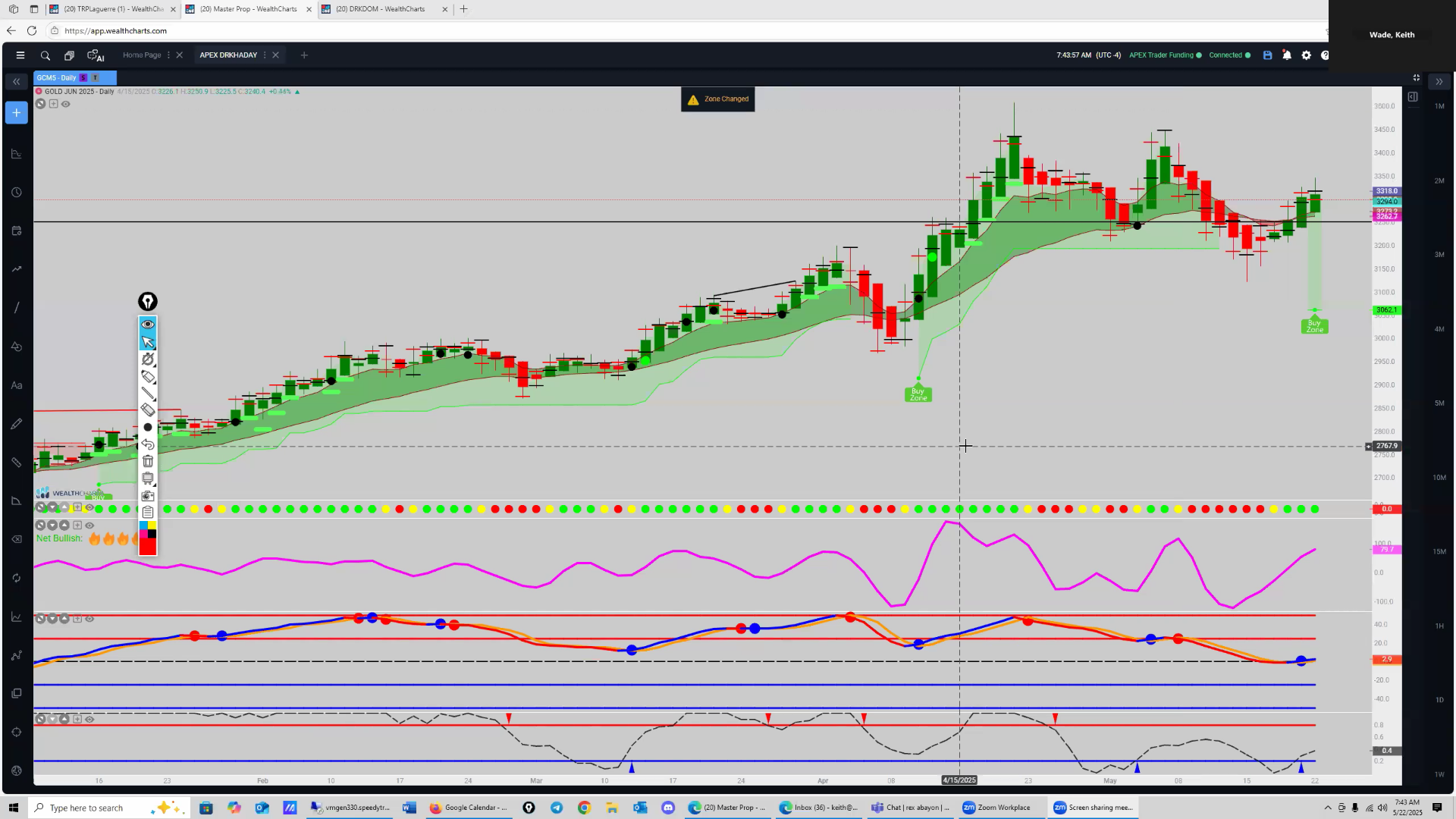Select the arrow pointer in annotation toolbar
The image size is (1456, 819).
(148, 342)
